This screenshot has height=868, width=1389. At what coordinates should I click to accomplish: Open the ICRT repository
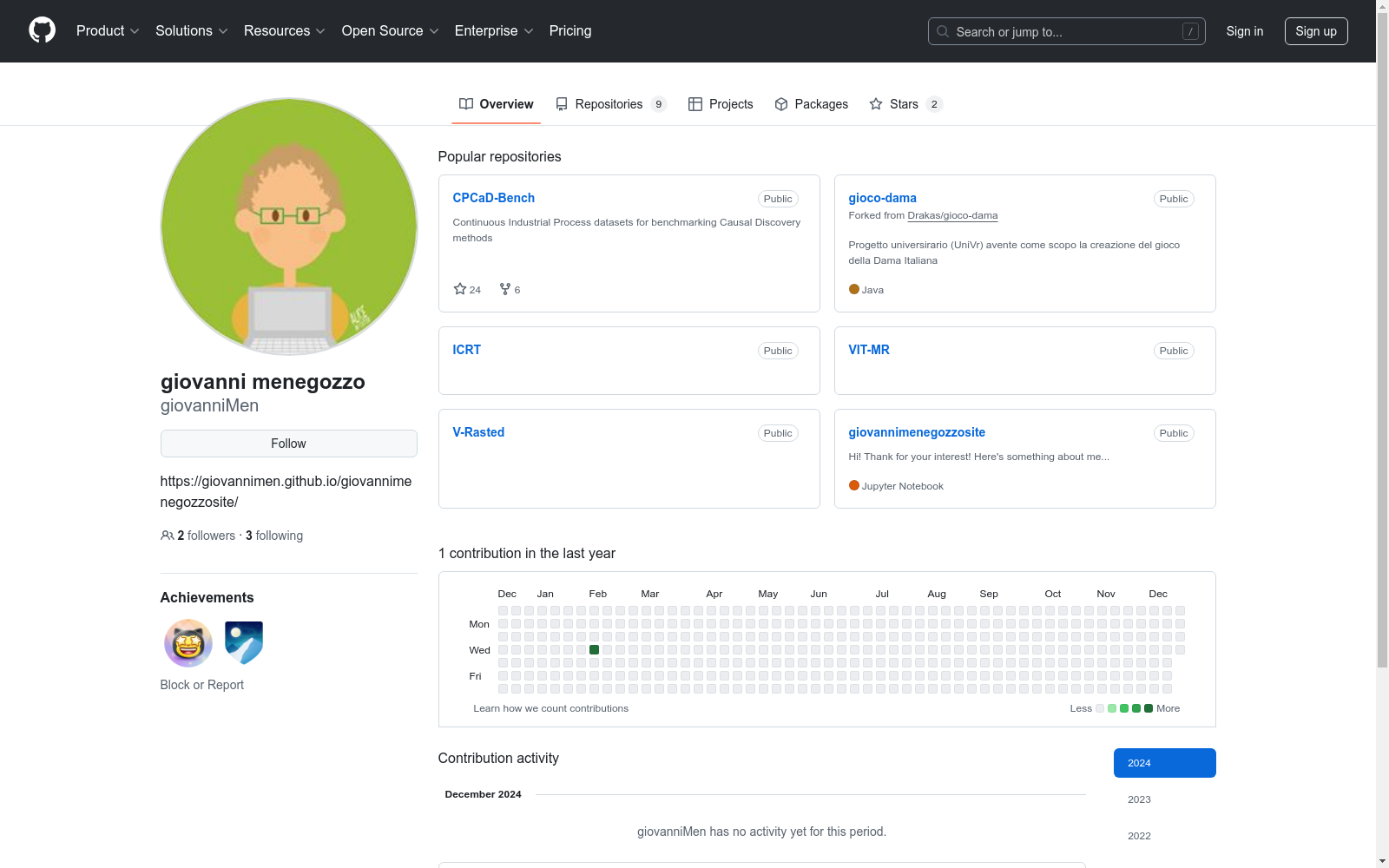pos(467,350)
